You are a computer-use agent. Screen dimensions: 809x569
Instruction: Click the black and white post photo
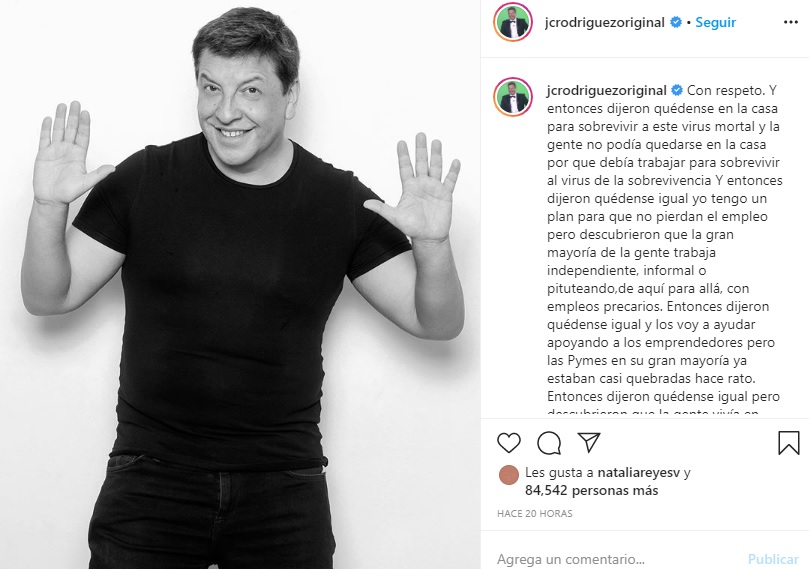pos(240,284)
